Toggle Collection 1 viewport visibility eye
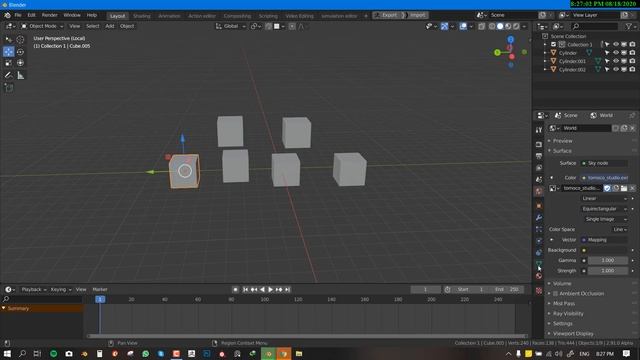This screenshot has width=640, height=360. (616, 44)
